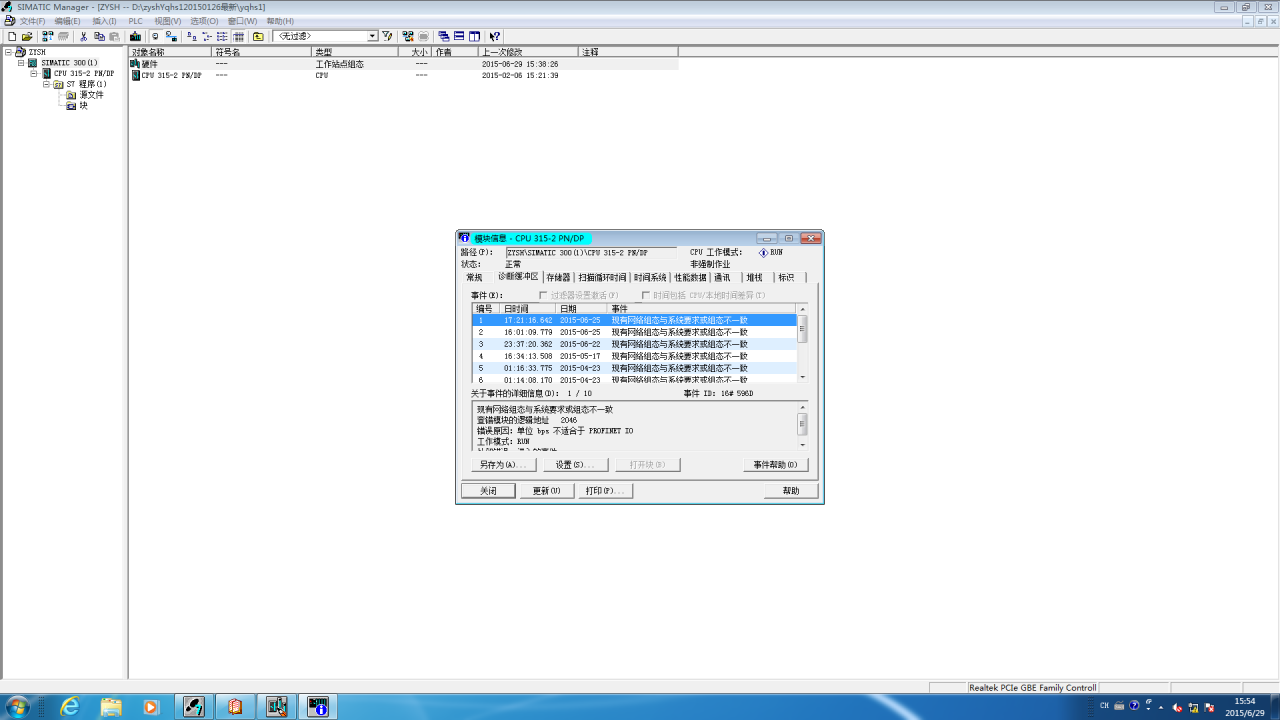Click the Module Information taskbar icon
The height and width of the screenshot is (720, 1280).
click(318, 707)
